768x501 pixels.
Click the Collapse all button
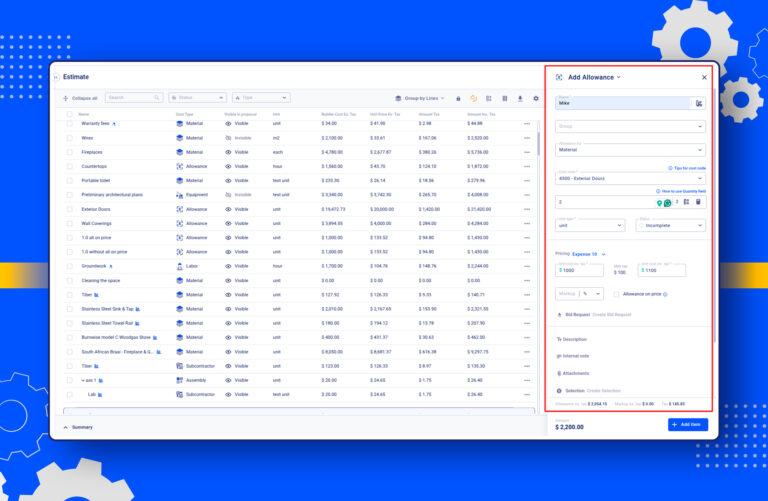[81, 98]
